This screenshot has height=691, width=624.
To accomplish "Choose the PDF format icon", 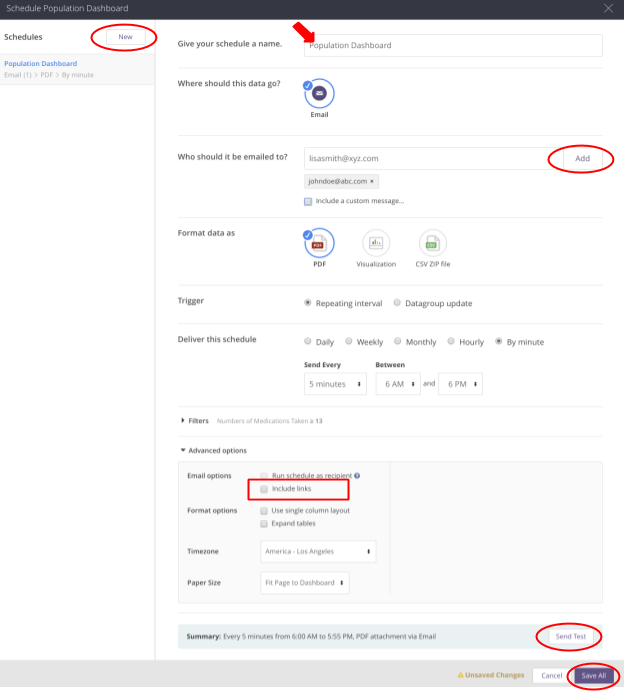I will (x=319, y=243).
